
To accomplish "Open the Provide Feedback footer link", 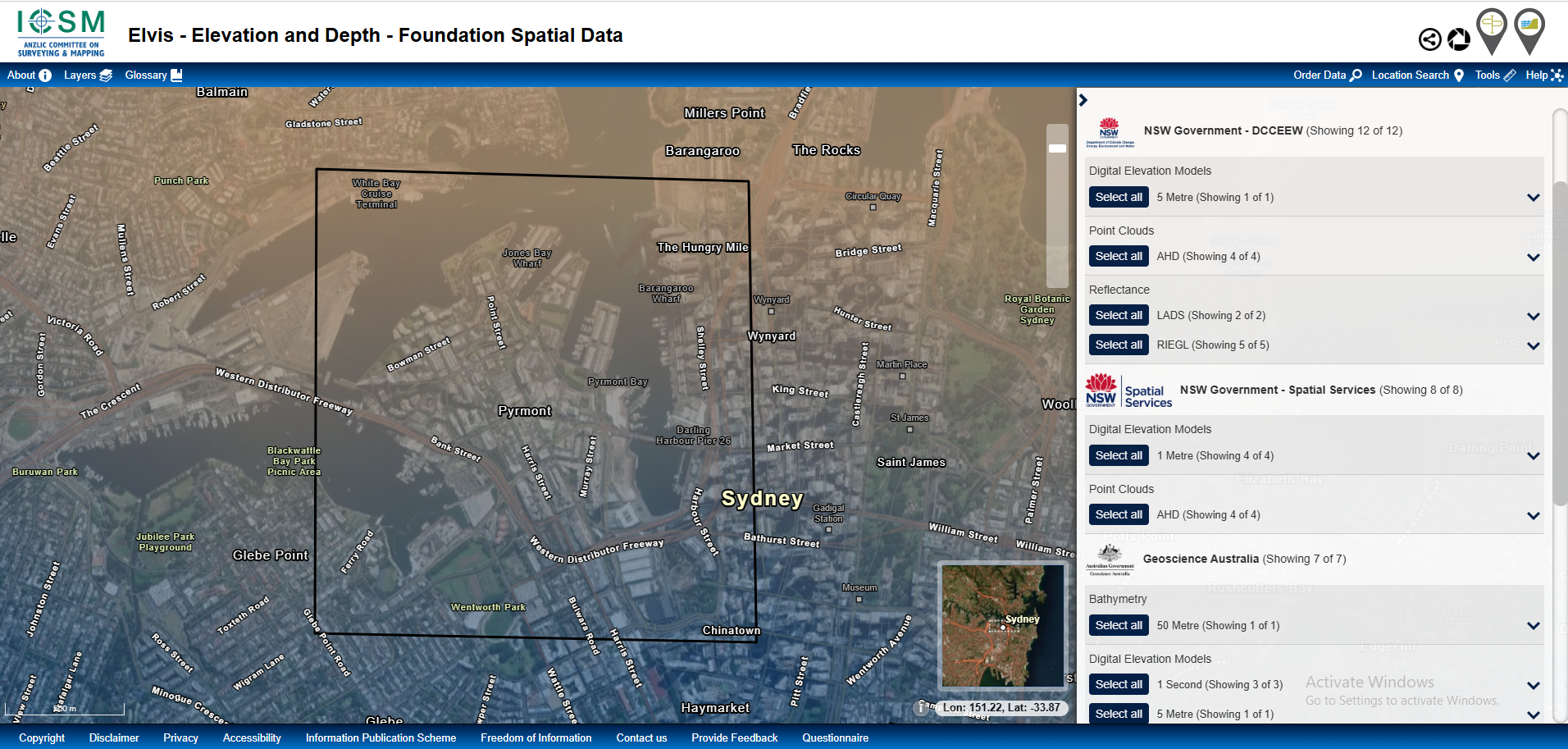I will click(x=734, y=738).
